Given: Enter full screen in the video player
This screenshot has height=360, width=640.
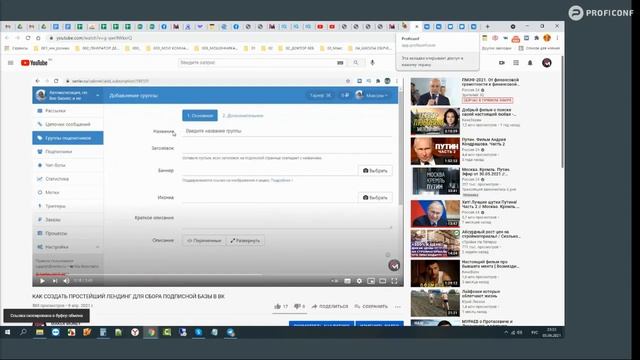Looking at the screenshot, I should pos(394,281).
